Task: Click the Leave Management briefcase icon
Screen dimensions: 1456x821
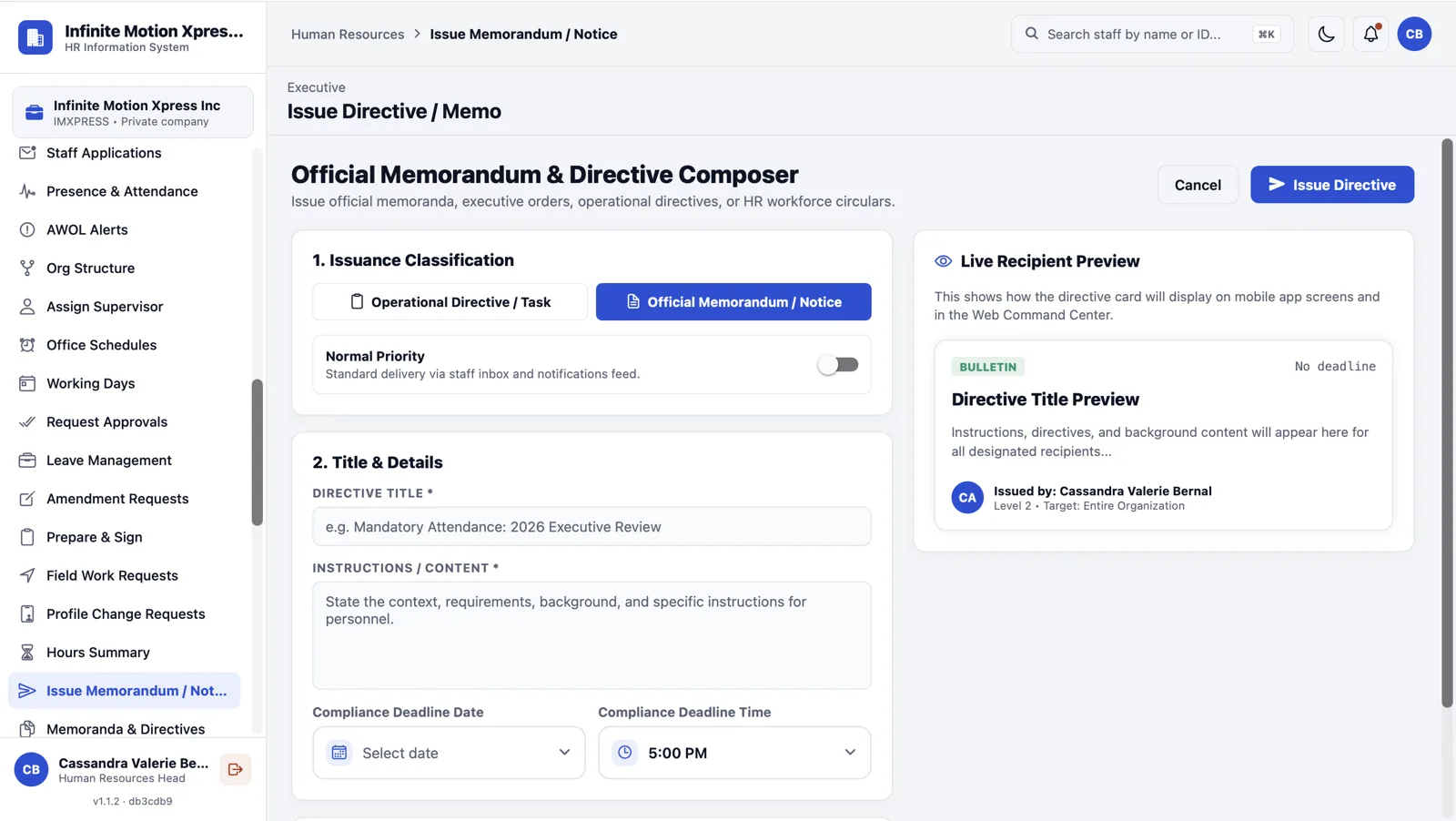Action: click(27, 461)
